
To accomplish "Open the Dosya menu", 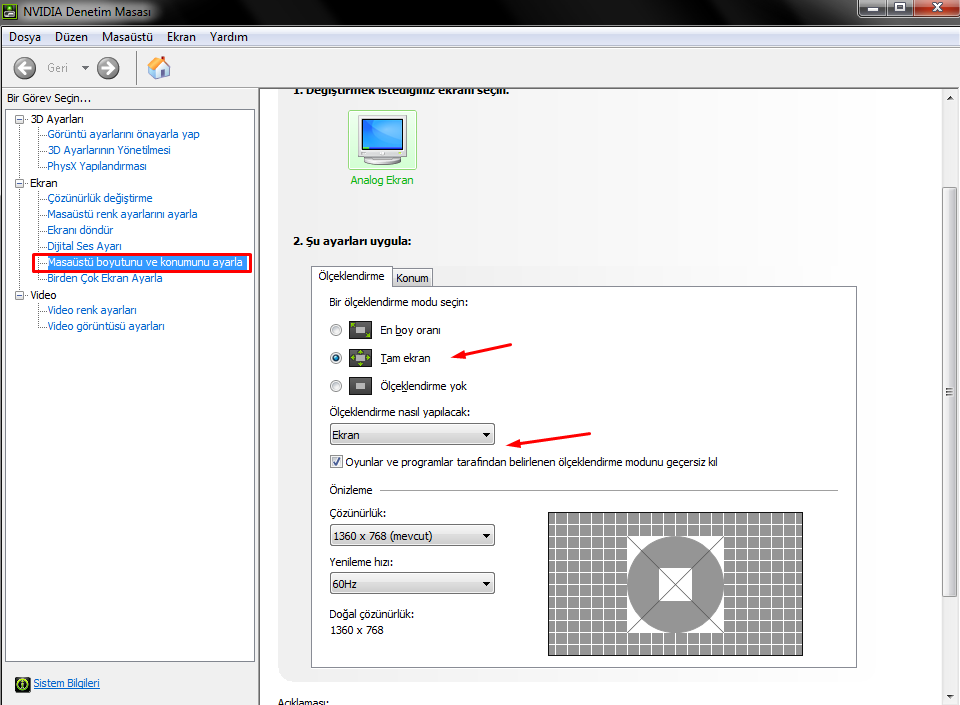I will click(24, 37).
